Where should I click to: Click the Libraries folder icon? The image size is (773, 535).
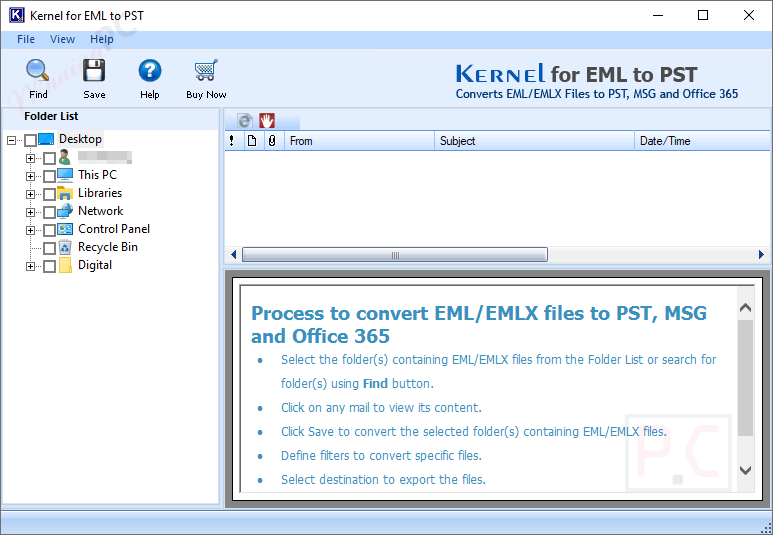coord(65,193)
